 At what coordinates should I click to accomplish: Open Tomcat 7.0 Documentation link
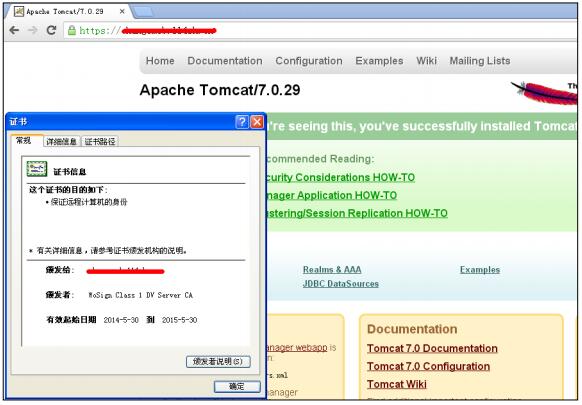pyautogui.click(x=432, y=348)
